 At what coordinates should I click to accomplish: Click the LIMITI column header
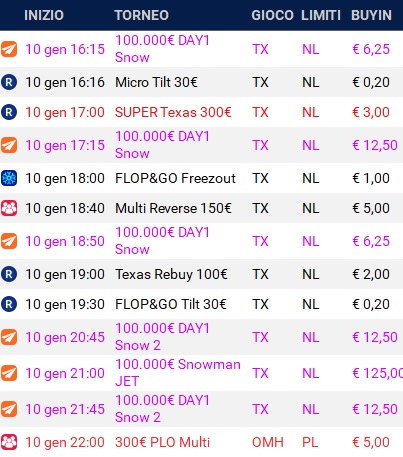(321, 15)
